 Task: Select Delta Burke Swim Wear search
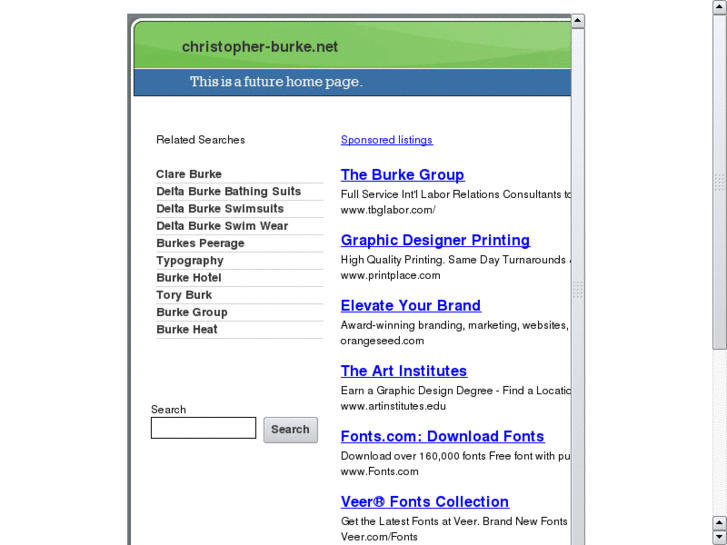[222, 226]
